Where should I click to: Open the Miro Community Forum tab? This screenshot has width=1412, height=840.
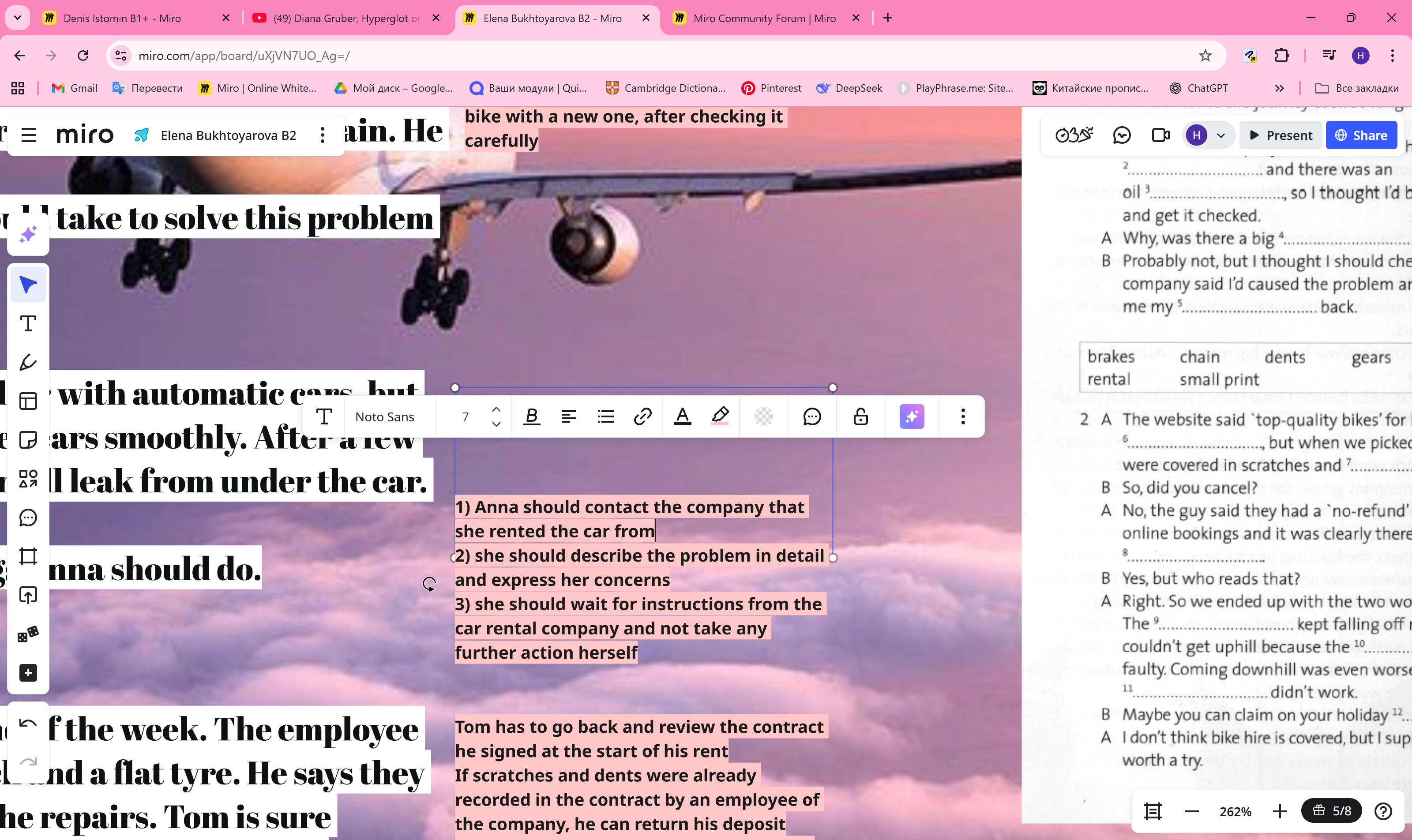(764, 18)
